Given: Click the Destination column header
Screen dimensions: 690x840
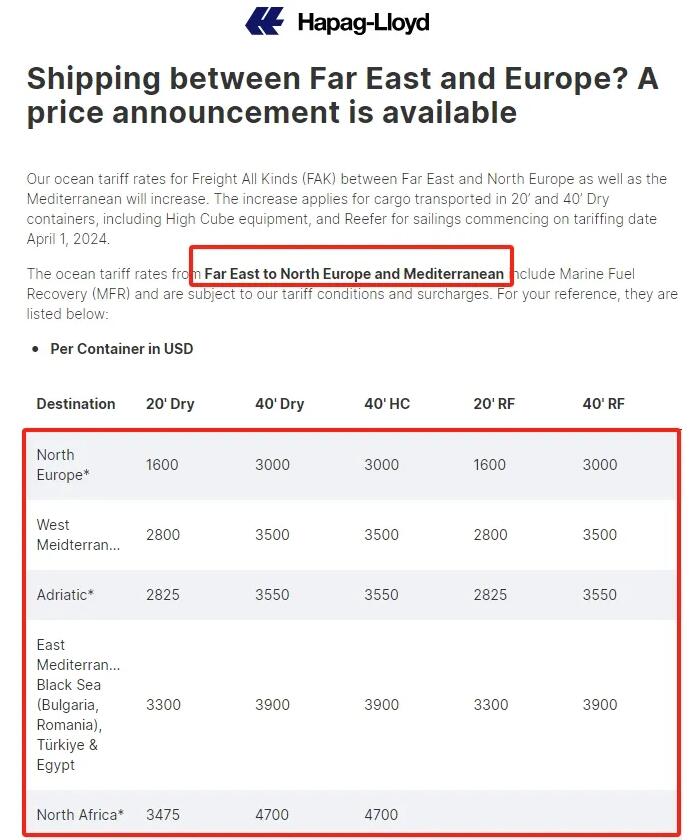Looking at the screenshot, I should click(x=76, y=404).
